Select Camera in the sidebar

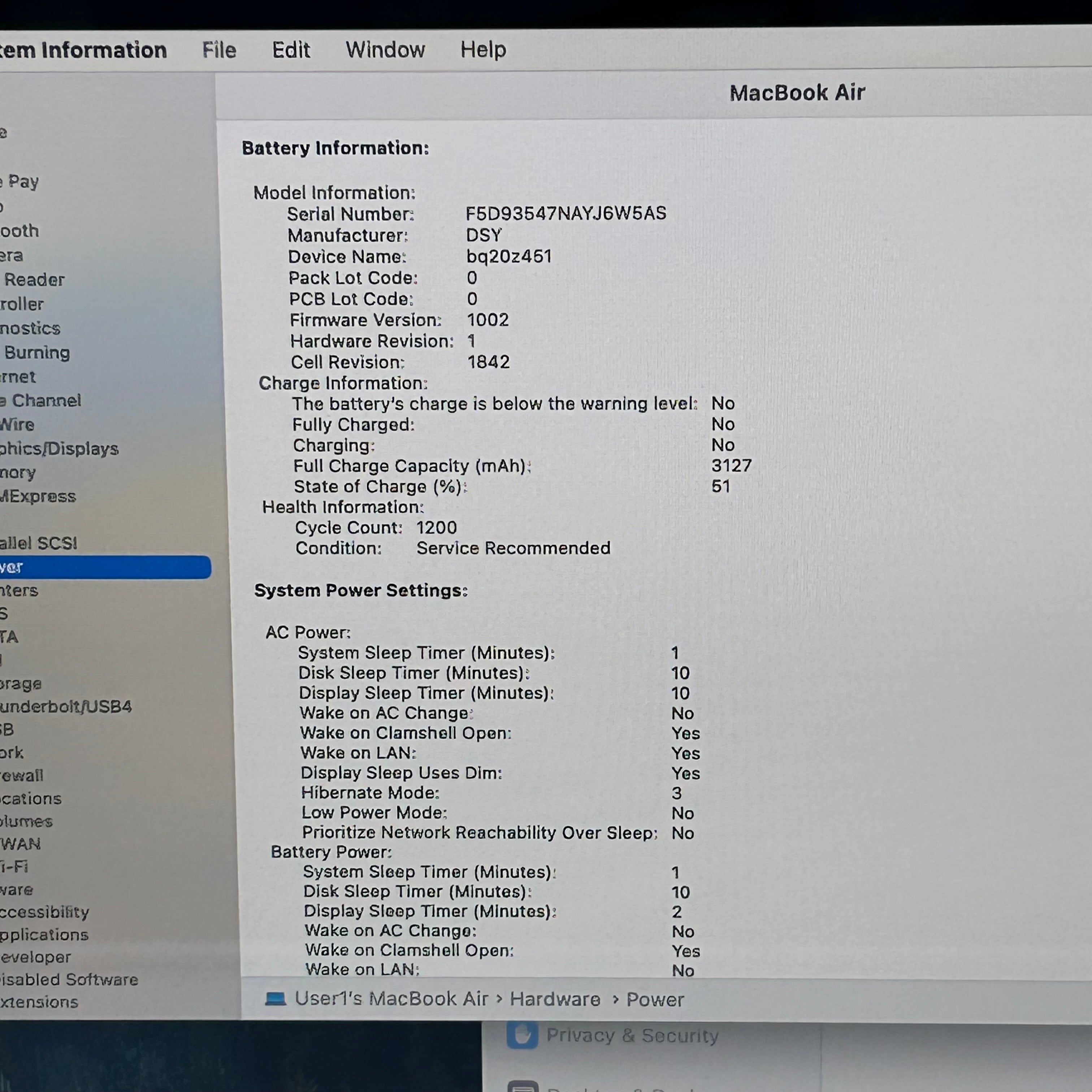pyautogui.click(x=12, y=256)
